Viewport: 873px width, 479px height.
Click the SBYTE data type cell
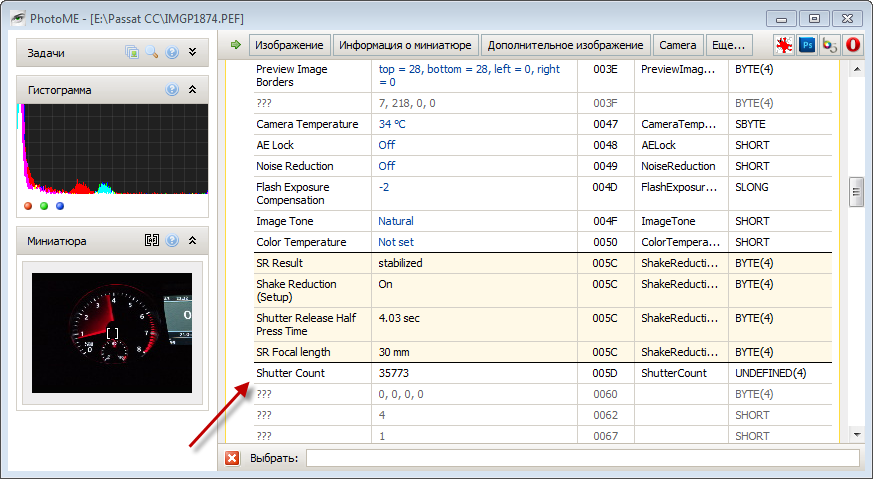(750, 124)
